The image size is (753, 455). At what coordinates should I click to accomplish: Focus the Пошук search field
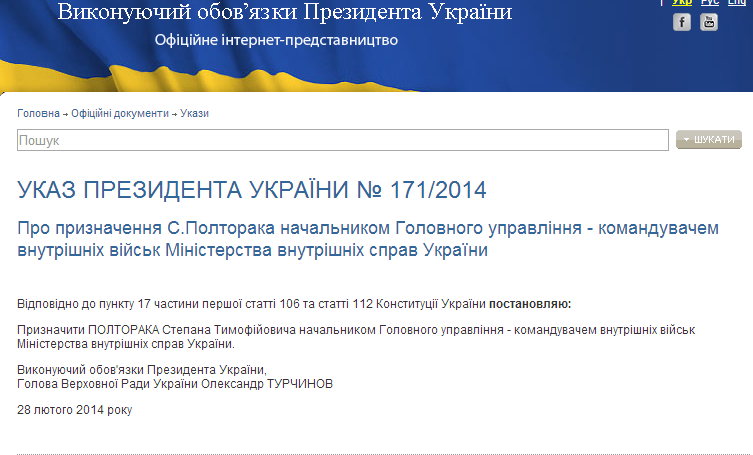point(343,140)
